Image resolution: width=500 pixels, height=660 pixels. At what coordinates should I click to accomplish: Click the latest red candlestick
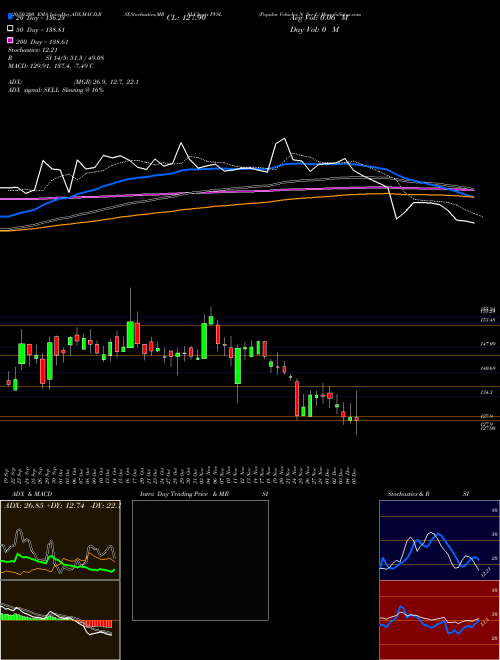pos(356,419)
